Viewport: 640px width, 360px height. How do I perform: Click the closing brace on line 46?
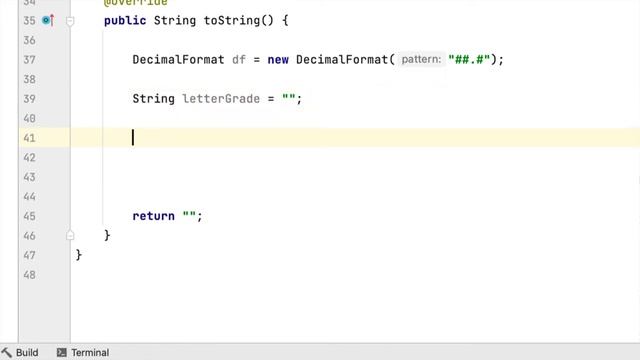(107, 236)
